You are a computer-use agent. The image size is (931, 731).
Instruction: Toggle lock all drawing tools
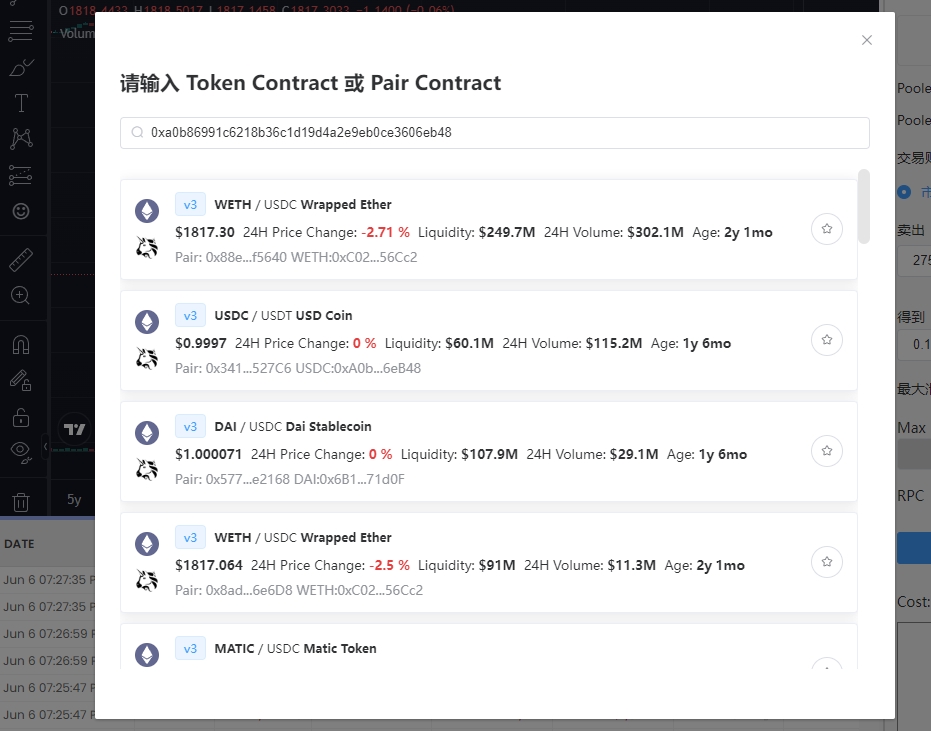tap(21, 416)
